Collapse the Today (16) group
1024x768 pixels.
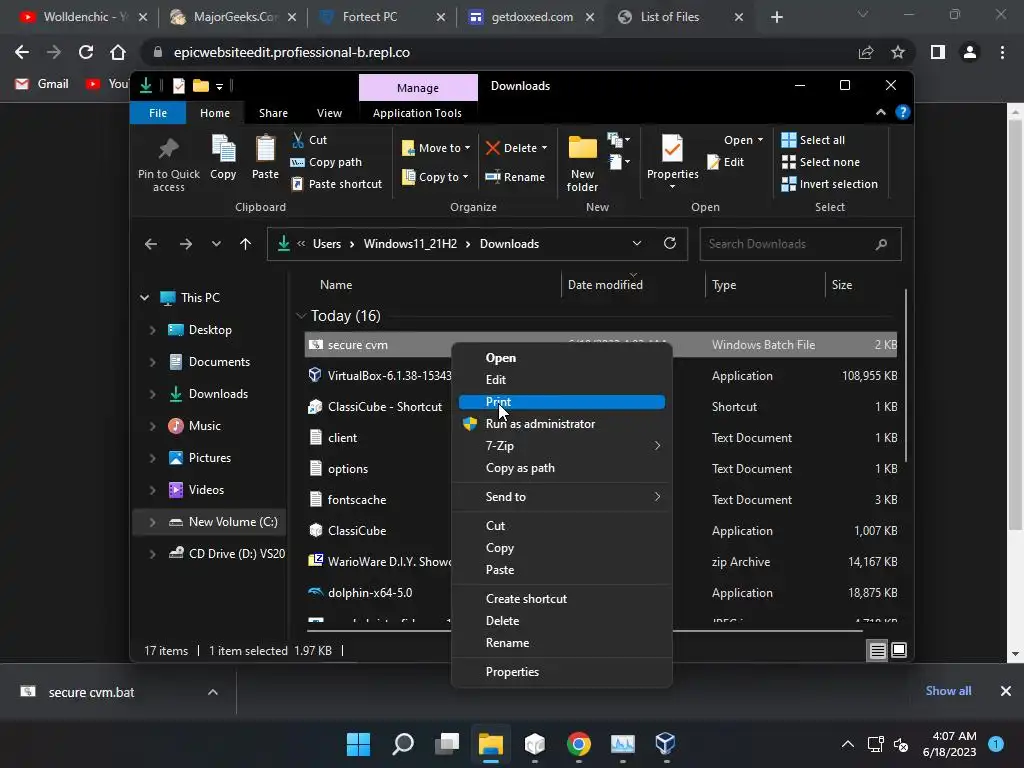[x=300, y=316]
